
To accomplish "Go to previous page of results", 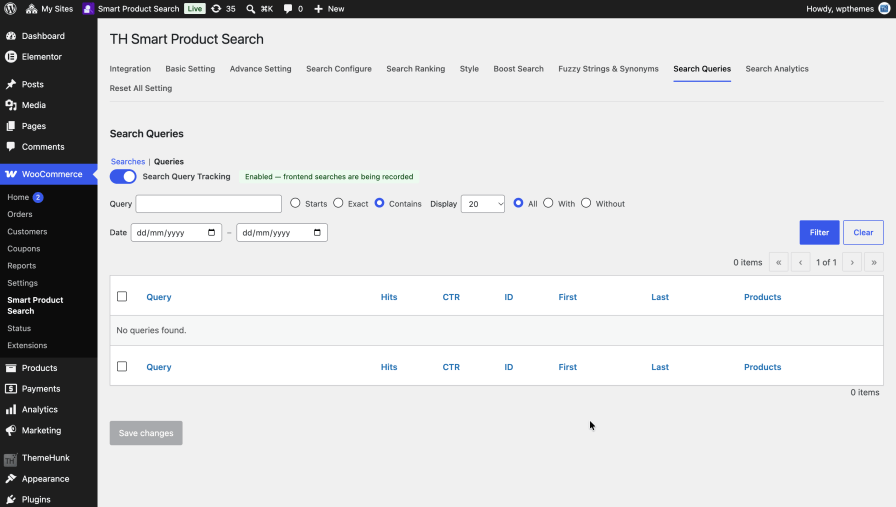I will [x=801, y=262].
